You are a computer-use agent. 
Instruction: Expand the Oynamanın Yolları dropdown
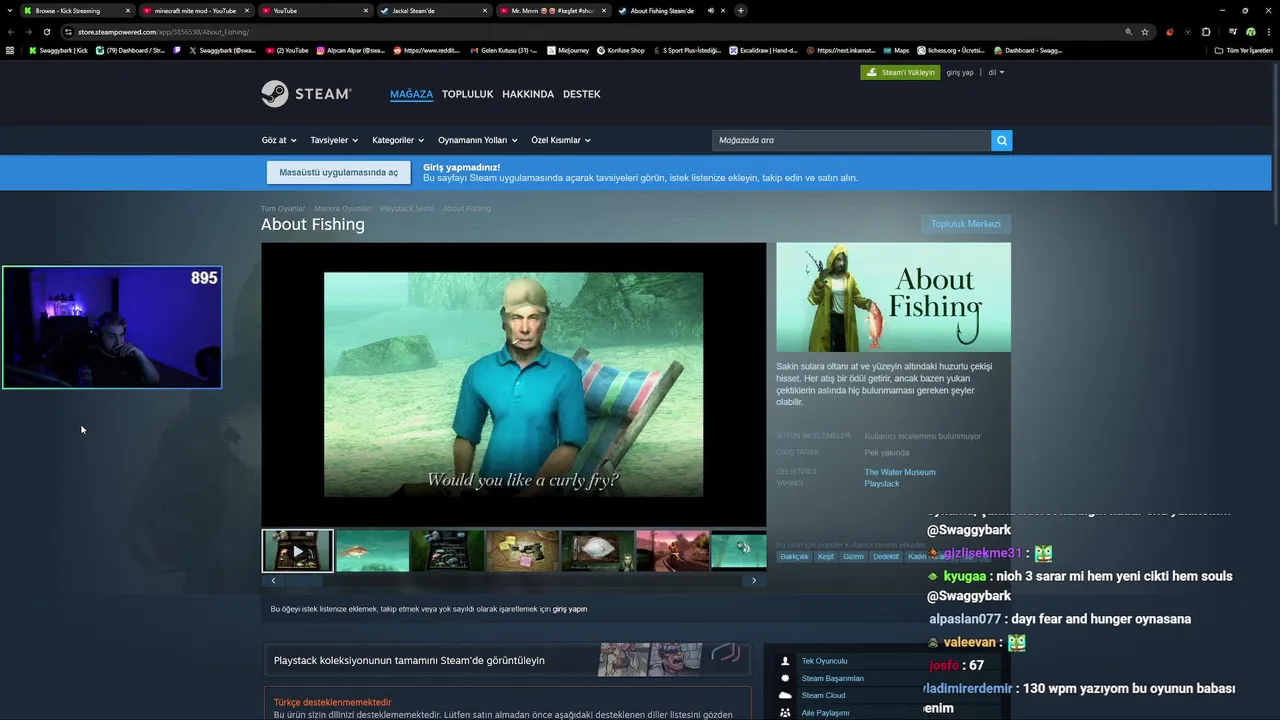point(478,140)
